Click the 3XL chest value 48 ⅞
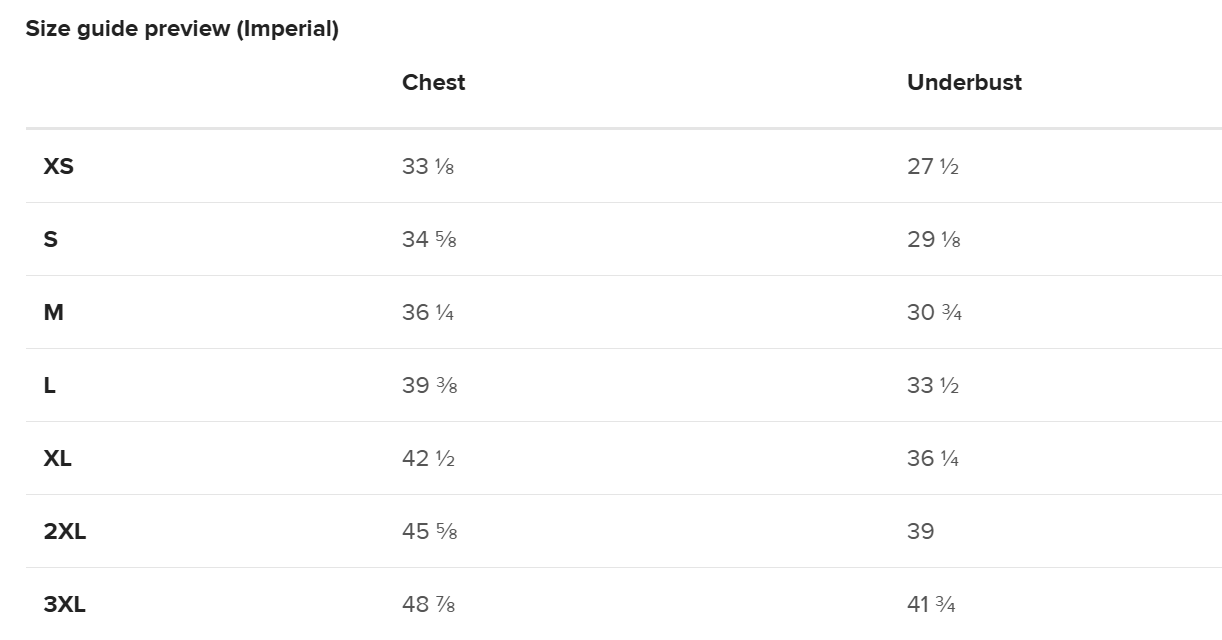 [x=428, y=604]
